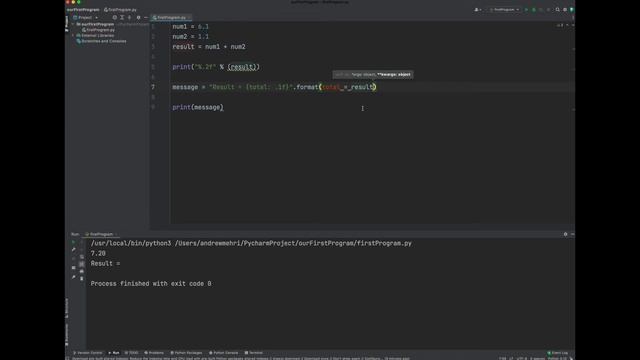Click collapse-all icon in Project panel header
Screen dimensions: 640x360
(x=129, y=18)
